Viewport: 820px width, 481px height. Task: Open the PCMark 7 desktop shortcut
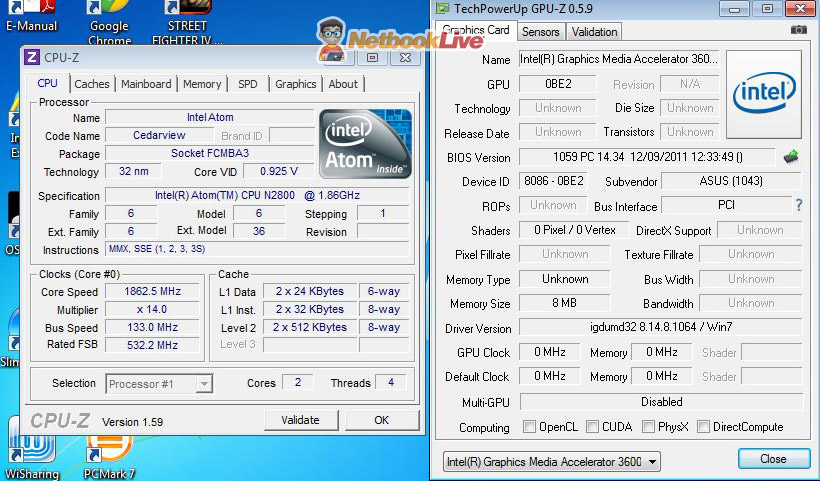click(109, 456)
